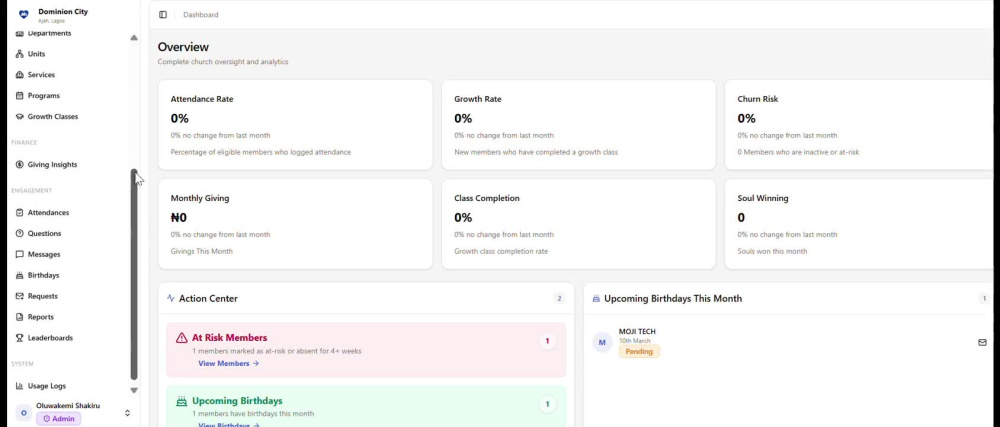Screen dimensions: 1000x427
Task: Click the green Upcoming Birthdays heading
Action: click(237, 401)
